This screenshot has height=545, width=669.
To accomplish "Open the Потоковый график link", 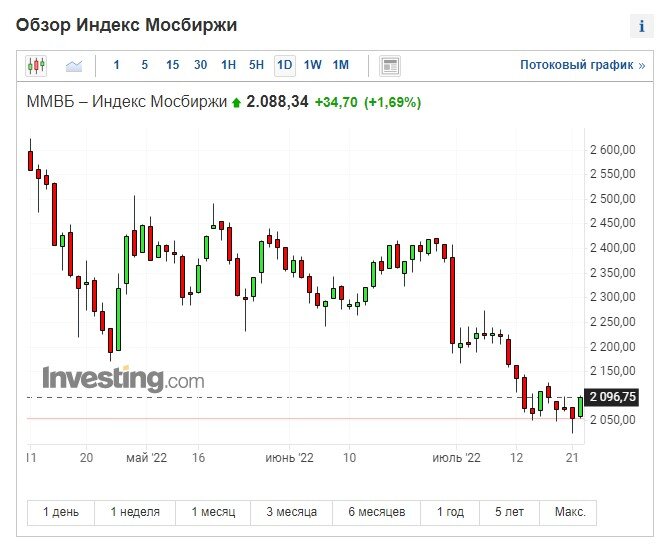I will click(582, 65).
